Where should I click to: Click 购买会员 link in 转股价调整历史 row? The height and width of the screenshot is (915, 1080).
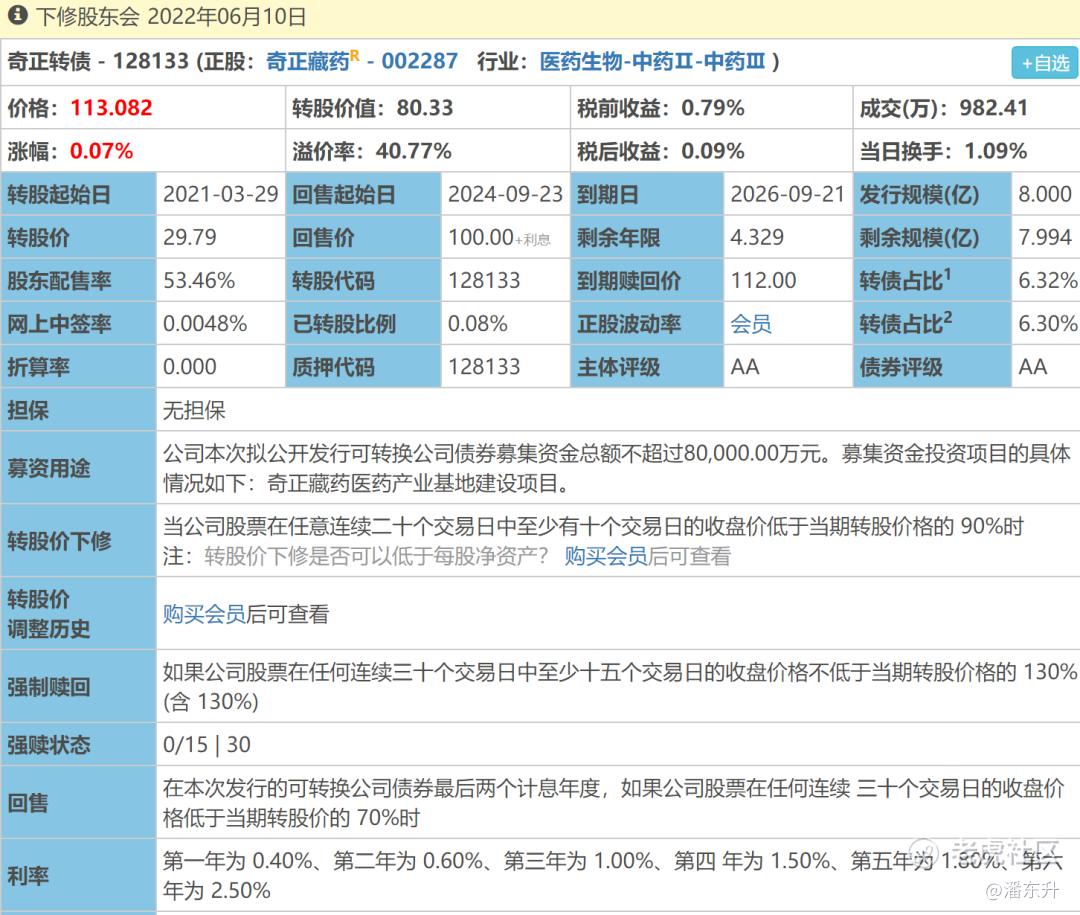tap(204, 614)
